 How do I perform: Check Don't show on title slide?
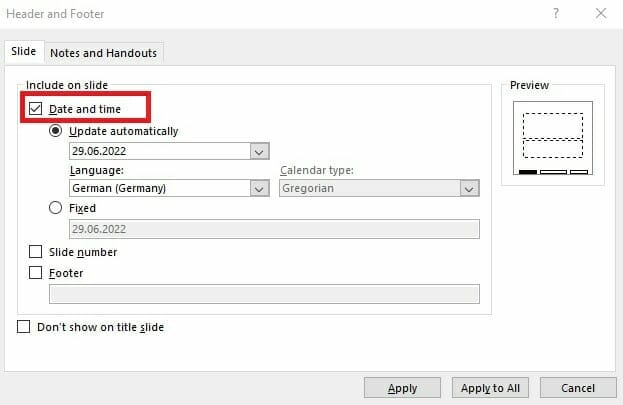(x=23, y=327)
